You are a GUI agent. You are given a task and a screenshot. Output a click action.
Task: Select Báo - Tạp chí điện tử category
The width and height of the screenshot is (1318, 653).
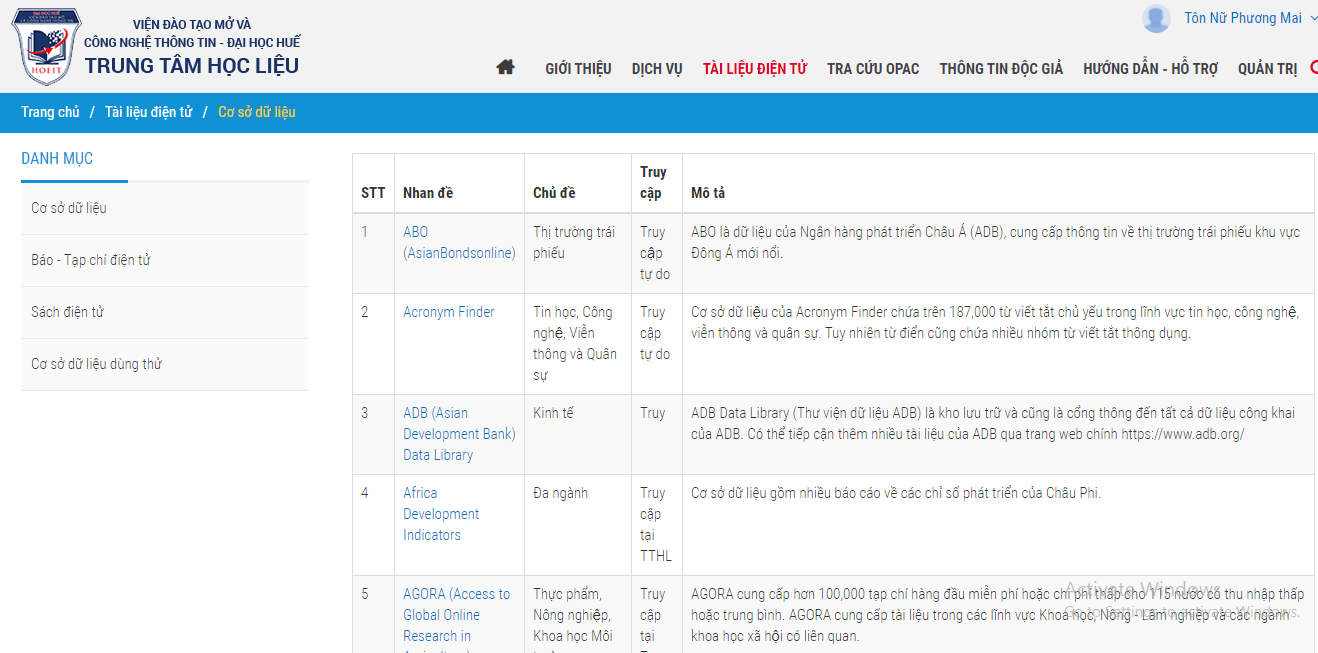91,260
